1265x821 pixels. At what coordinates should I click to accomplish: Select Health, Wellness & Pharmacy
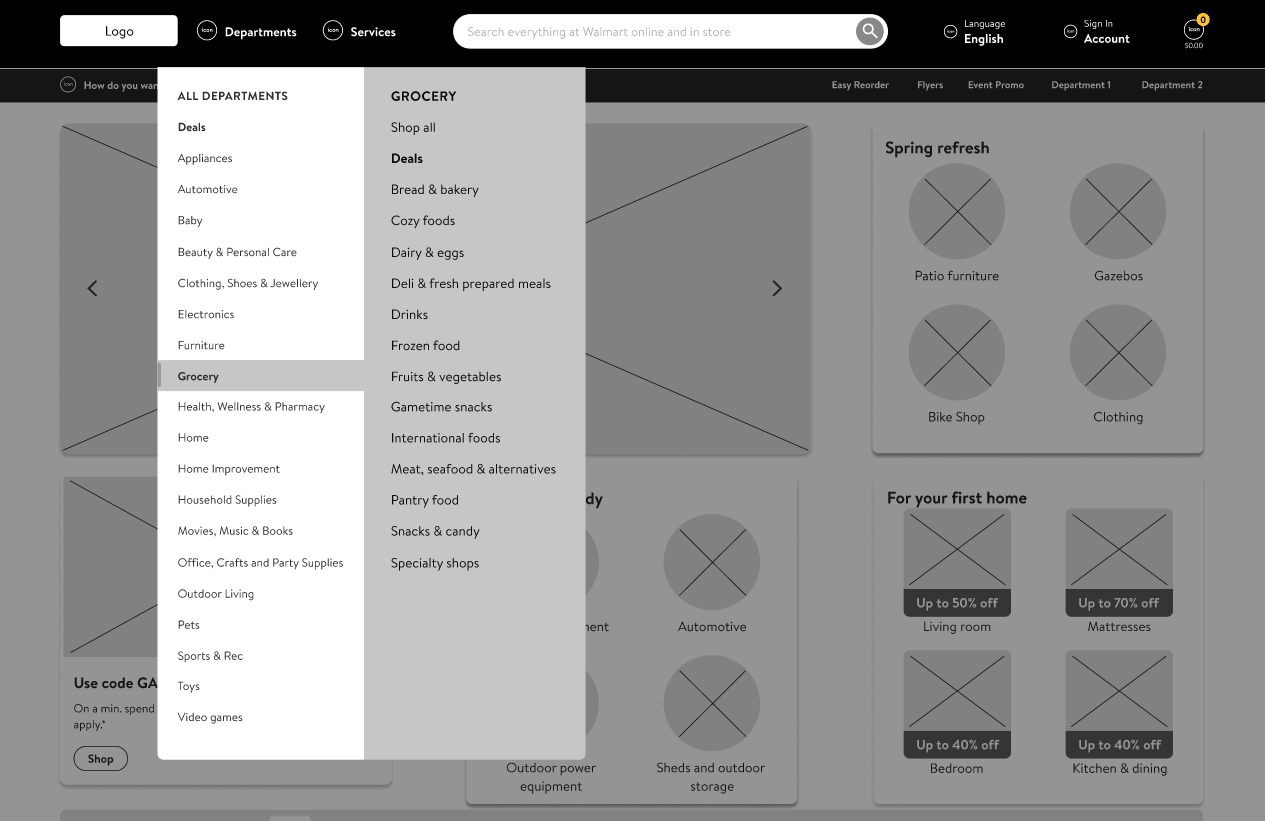251,406
